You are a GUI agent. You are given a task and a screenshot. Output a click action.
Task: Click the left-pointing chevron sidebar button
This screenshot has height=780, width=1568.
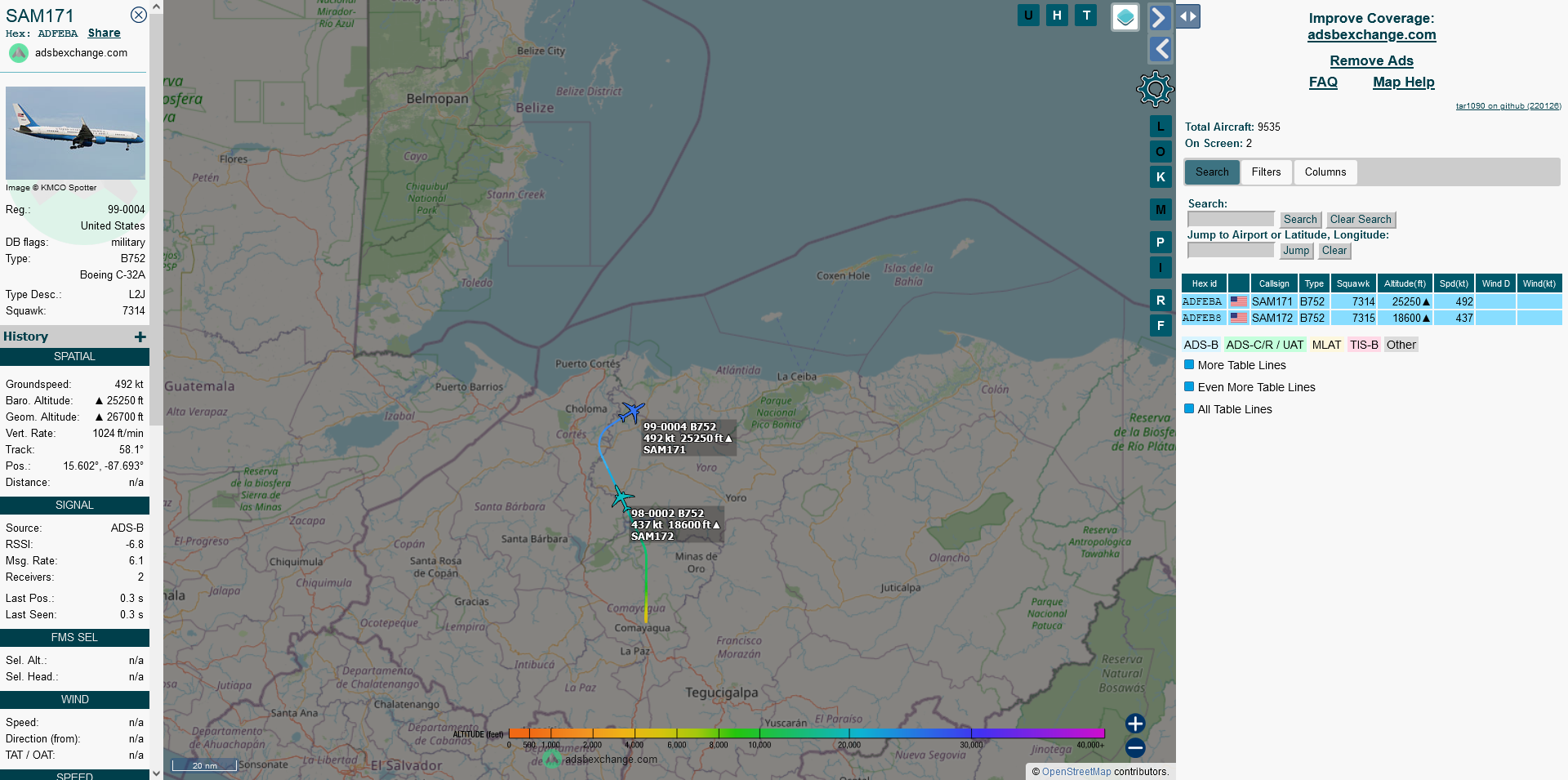1160,49
